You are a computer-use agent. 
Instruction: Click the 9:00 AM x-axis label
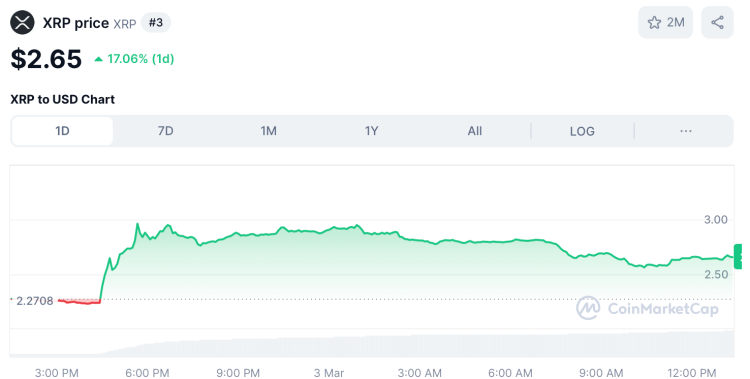click(601, 373)
